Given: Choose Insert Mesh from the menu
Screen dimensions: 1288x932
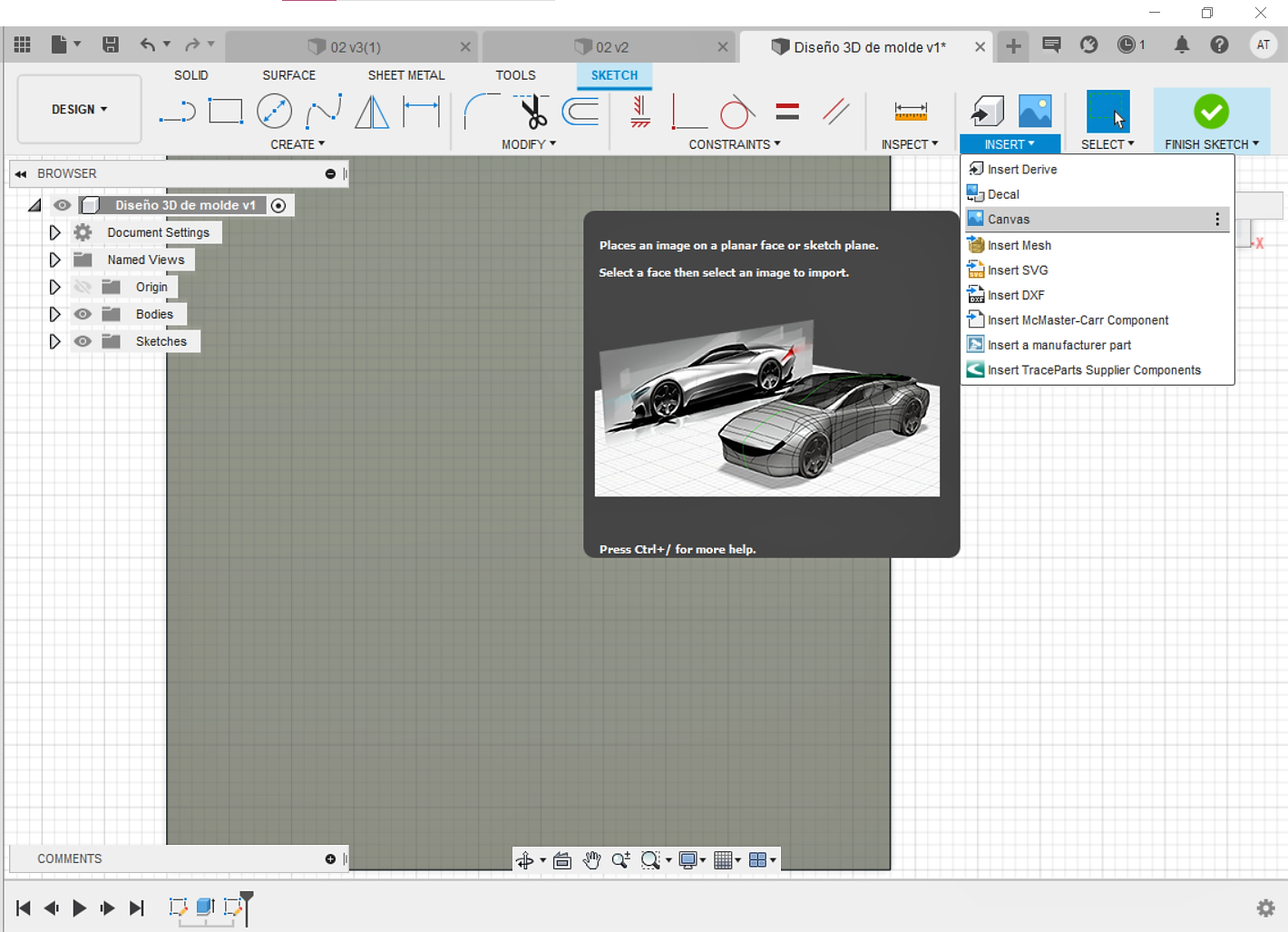Looking at the screenshot, I should click(x=1098, y=245).
